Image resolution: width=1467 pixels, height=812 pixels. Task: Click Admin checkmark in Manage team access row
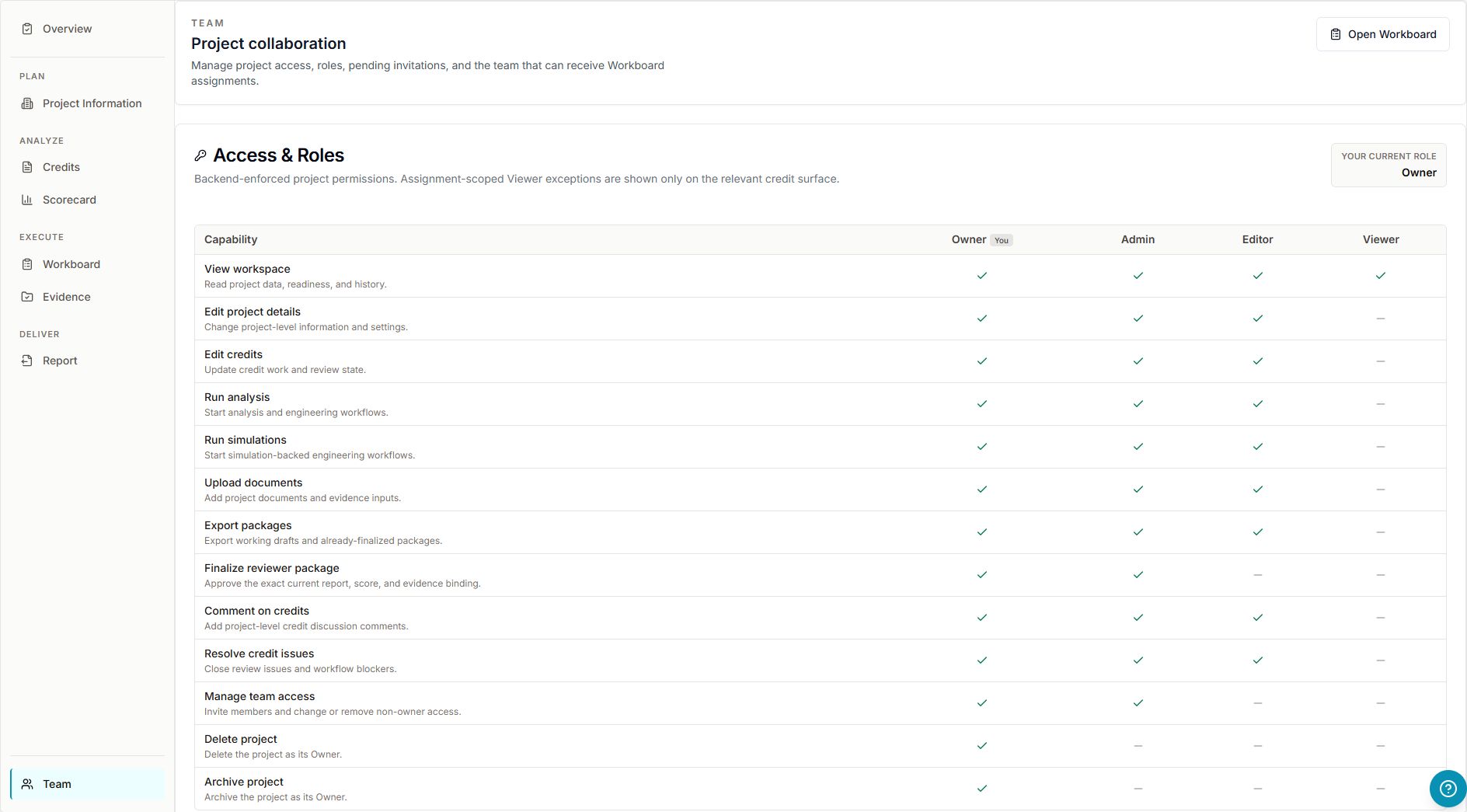(1138, 703)
